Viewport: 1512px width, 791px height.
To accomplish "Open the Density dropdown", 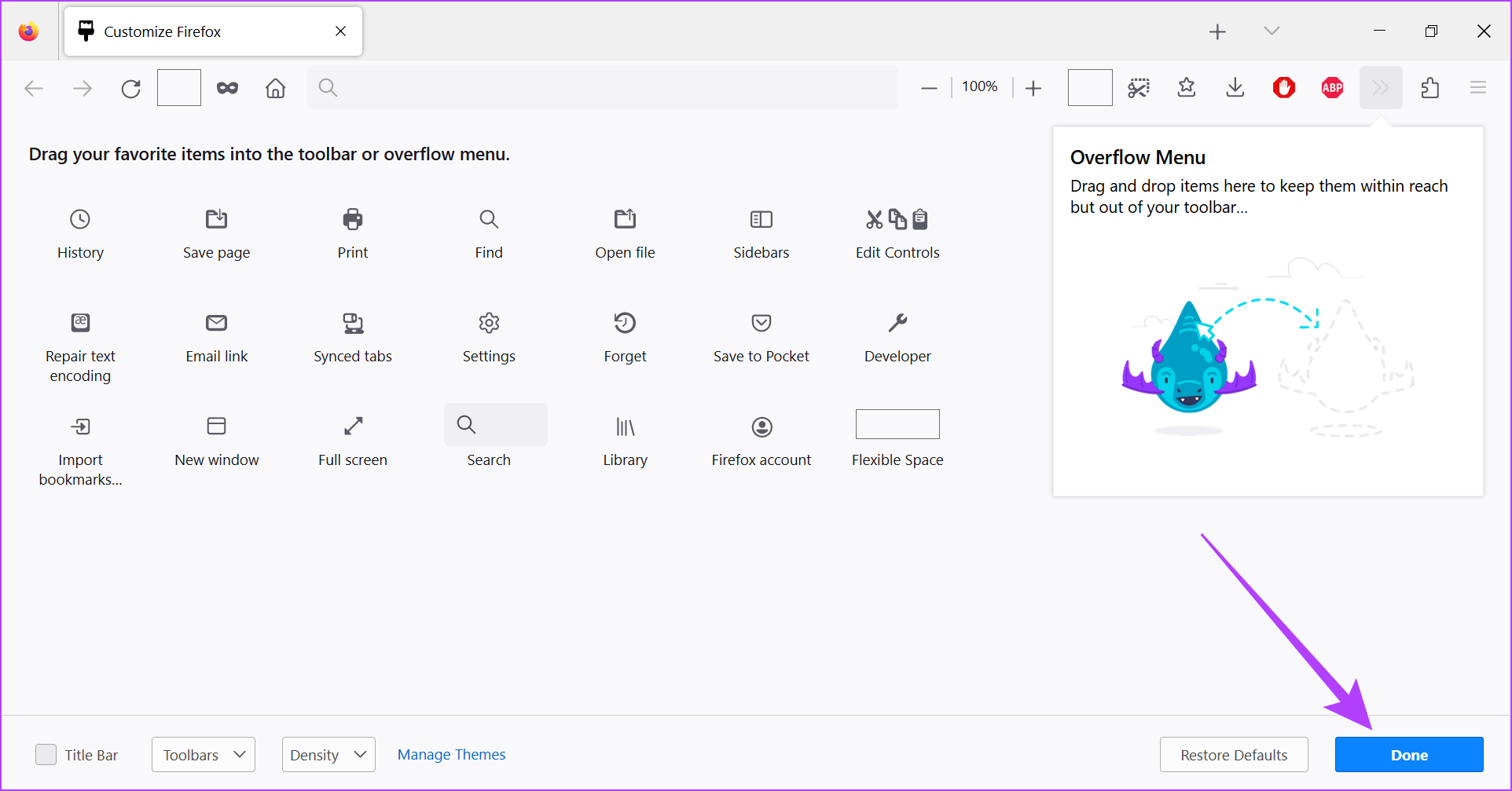I will (328, 755).
